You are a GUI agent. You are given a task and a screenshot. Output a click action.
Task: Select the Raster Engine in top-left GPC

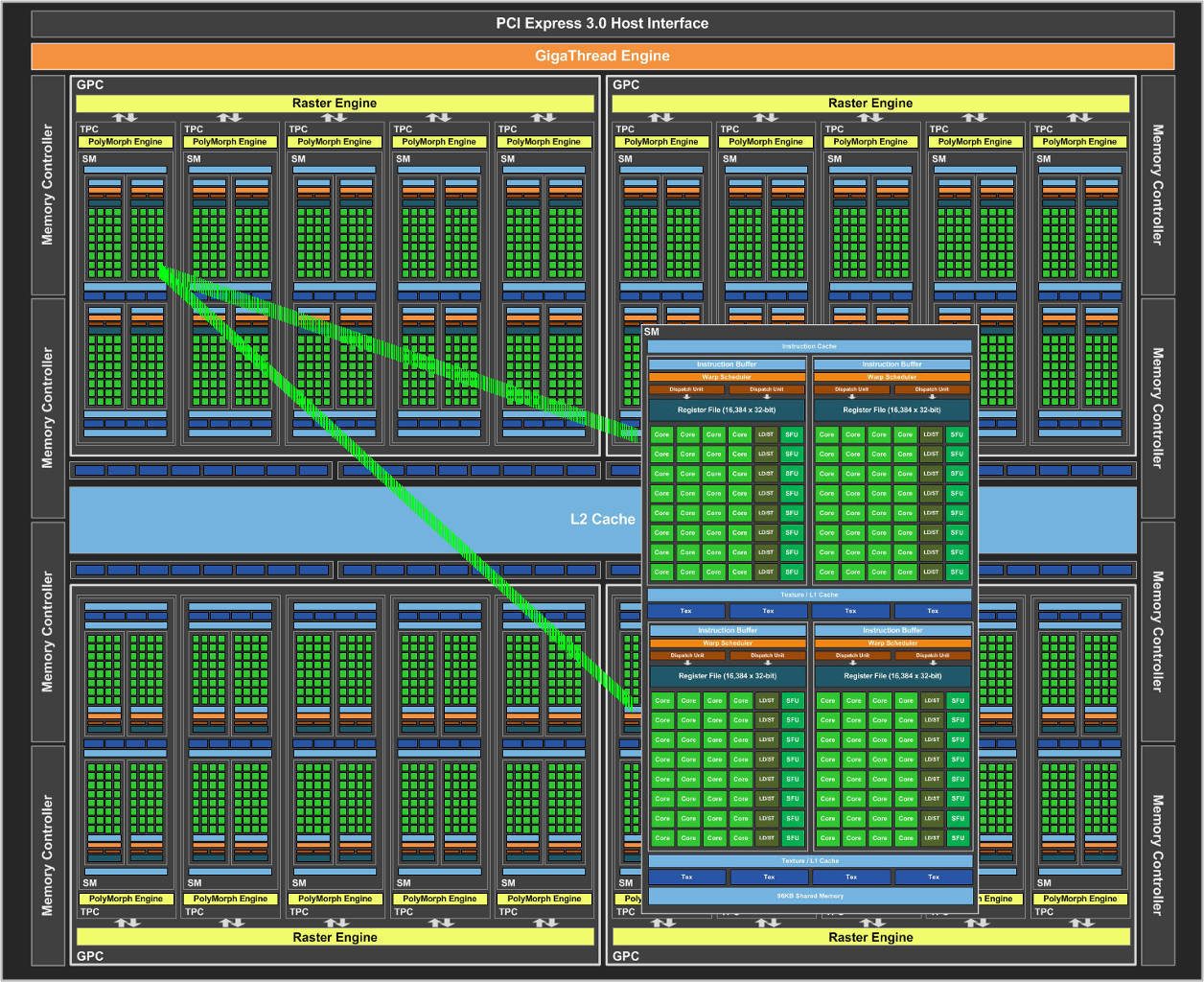(334, 104)
